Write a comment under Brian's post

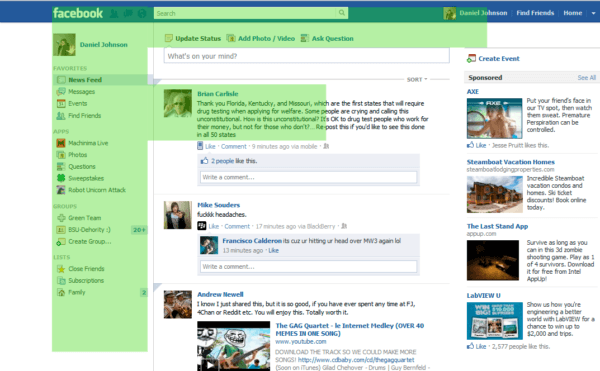coord(308,177)
